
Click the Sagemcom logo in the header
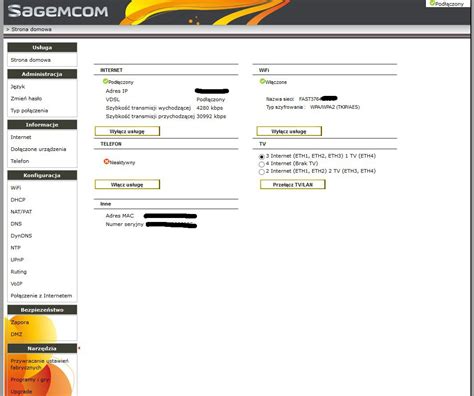(x=58, y=11)
